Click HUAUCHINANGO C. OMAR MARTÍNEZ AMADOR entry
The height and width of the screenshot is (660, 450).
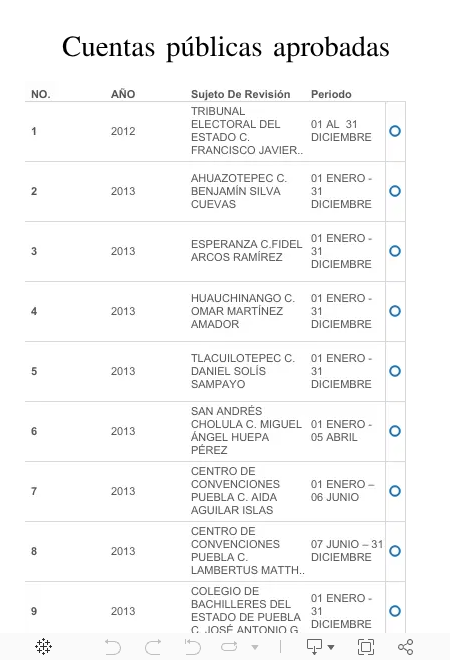tap(242, 311)
